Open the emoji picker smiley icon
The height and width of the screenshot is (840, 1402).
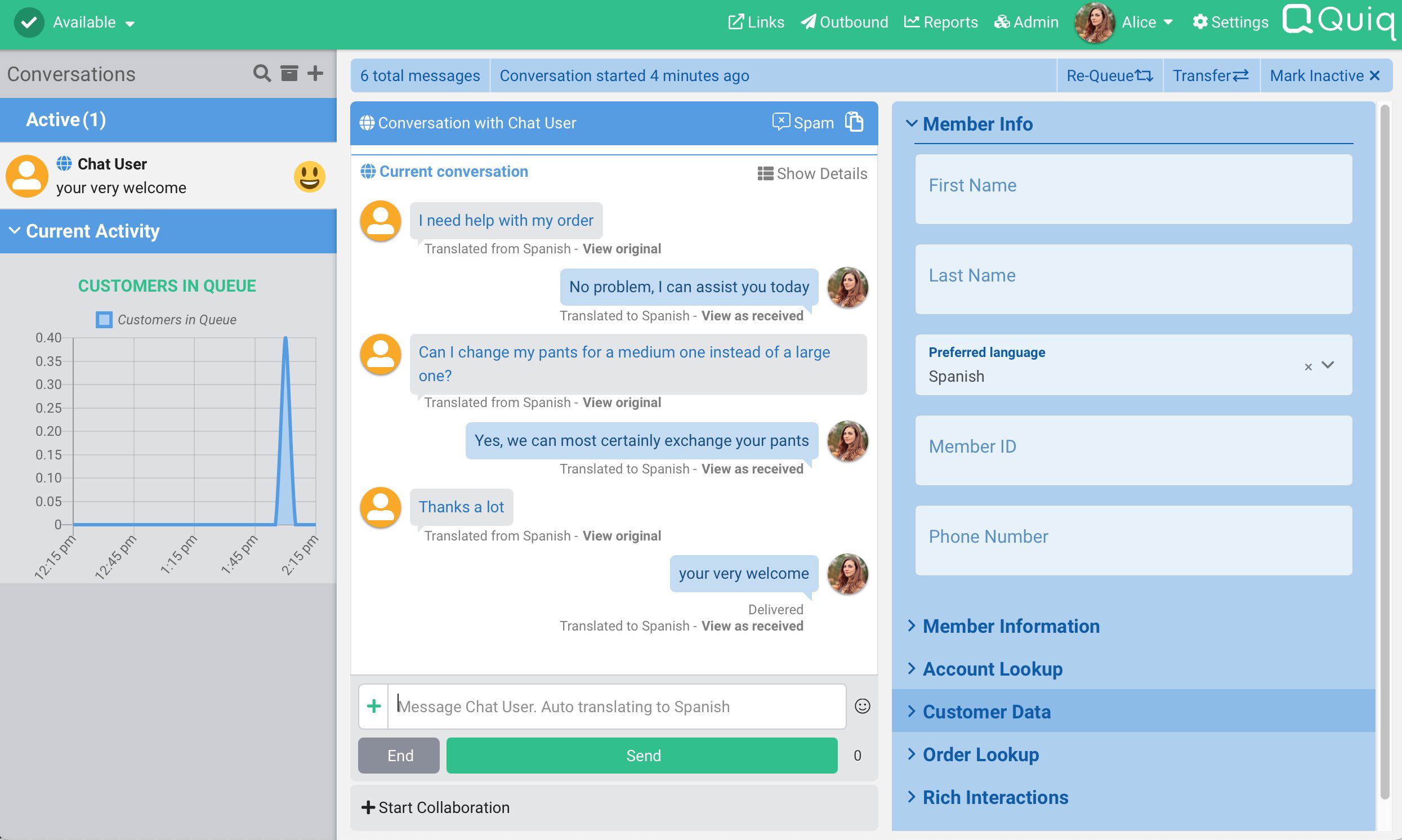(862, 706)
